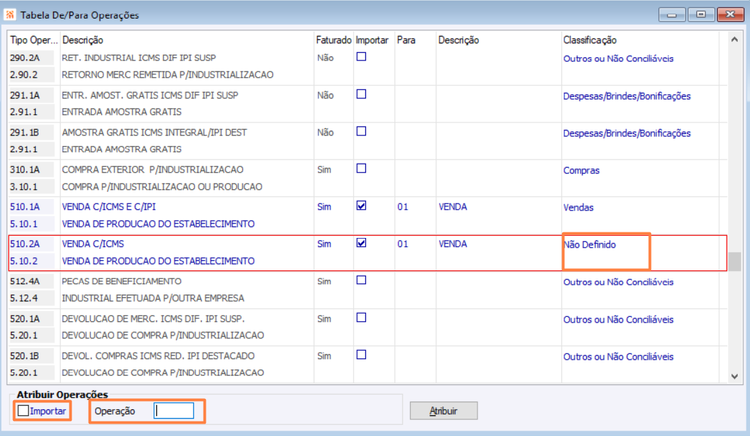
Task: Open classification cell of row 512.4A
Action: point(618,282)
